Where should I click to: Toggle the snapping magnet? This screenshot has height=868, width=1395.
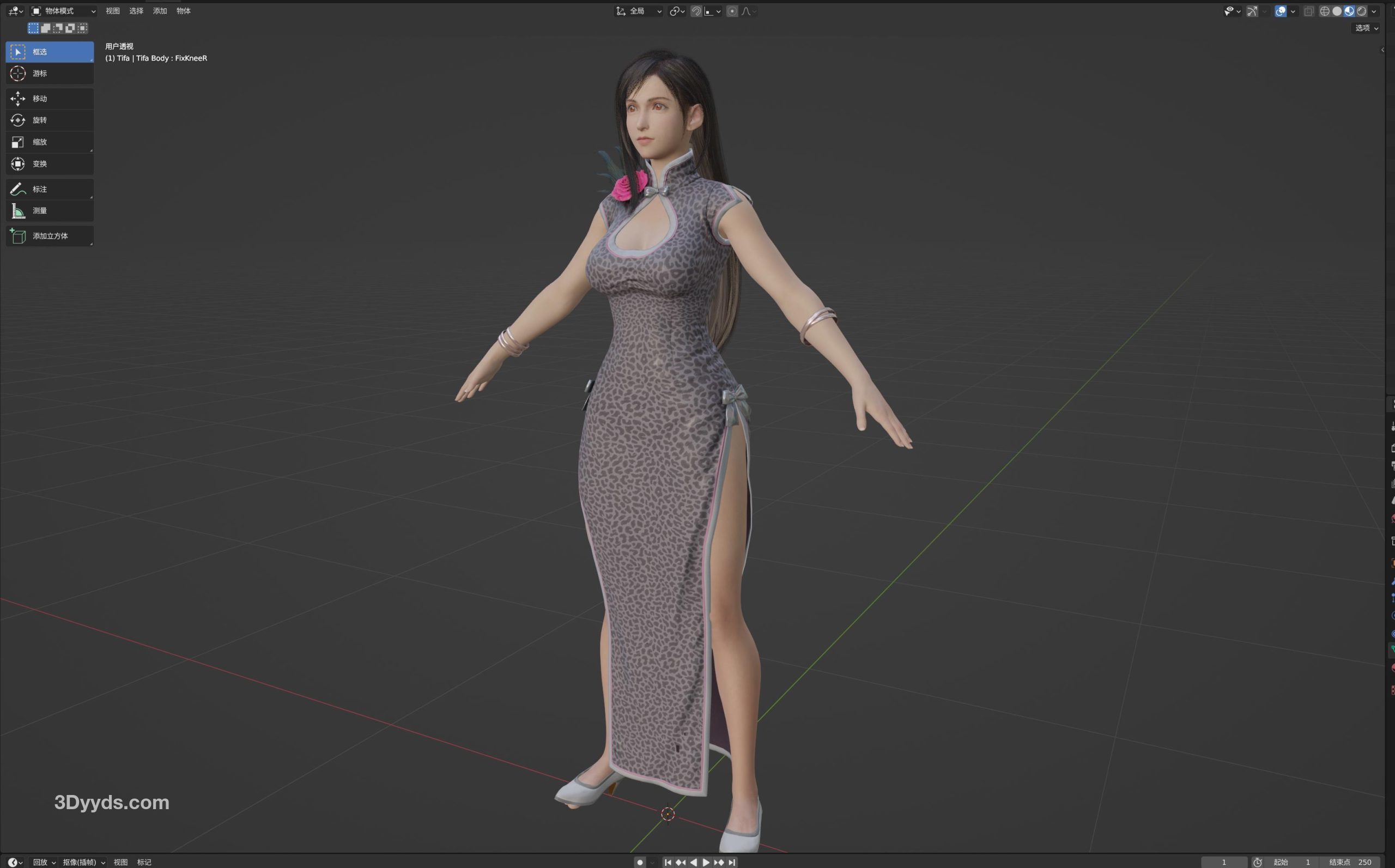tap(696, 11)
